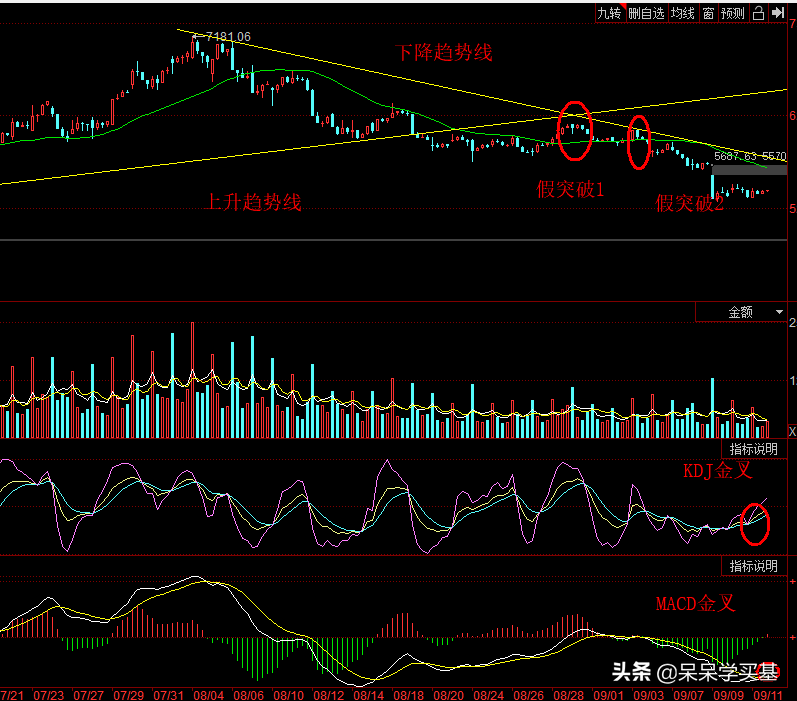This screenshot has width=797, height=701.
Task: Open the 均线 moving average option
Action: [x=682, y=13]
